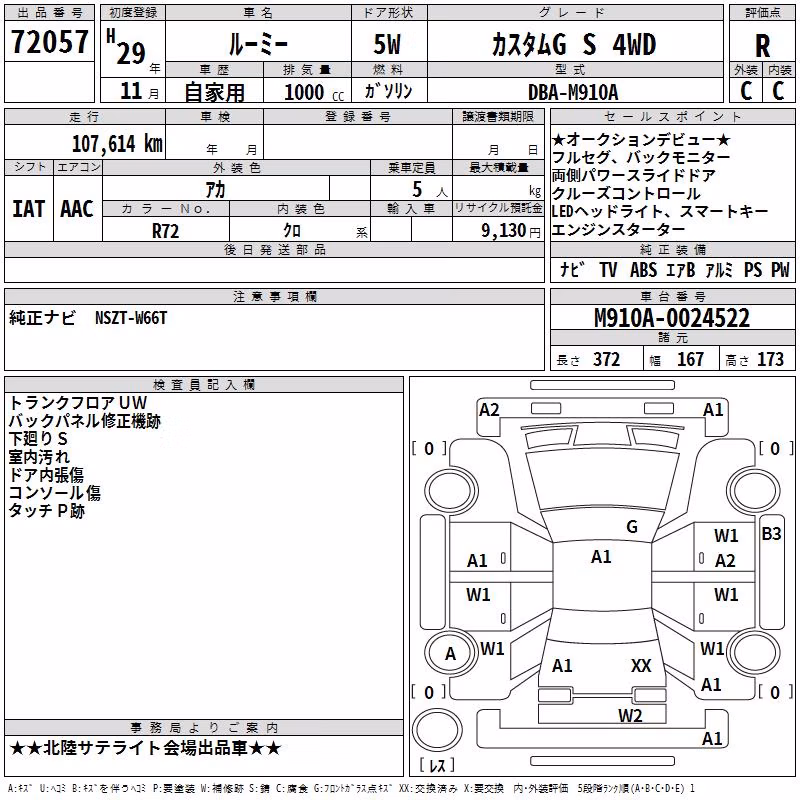Select the W2 mark on the rear bumper

point(630,716)
